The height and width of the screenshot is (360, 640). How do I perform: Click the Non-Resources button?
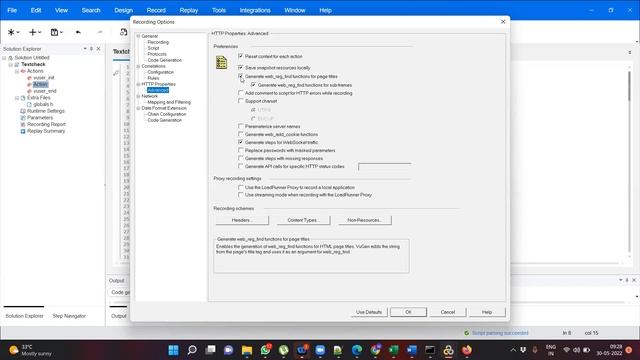tap(365, 220)
